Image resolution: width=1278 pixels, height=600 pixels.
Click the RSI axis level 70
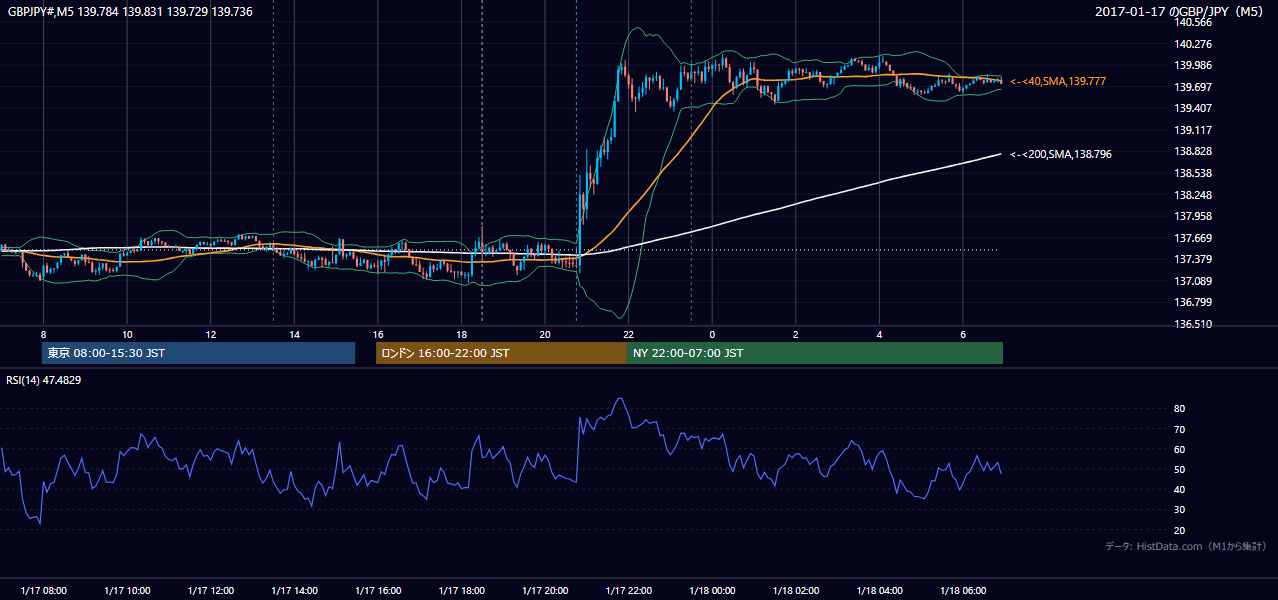(1180, 429)
